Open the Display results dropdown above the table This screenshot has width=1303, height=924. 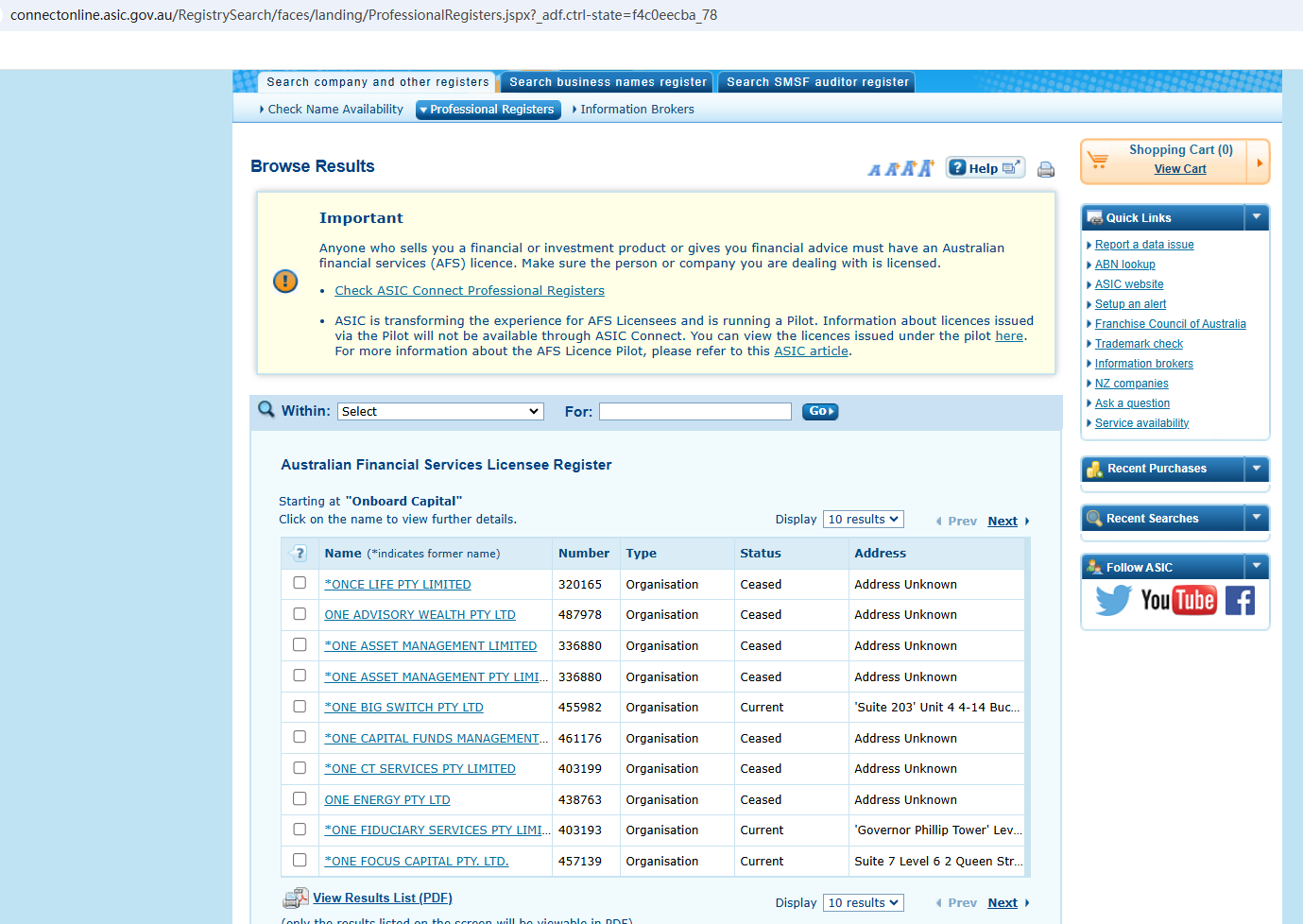pyautogui.click(x=864, y=520)
